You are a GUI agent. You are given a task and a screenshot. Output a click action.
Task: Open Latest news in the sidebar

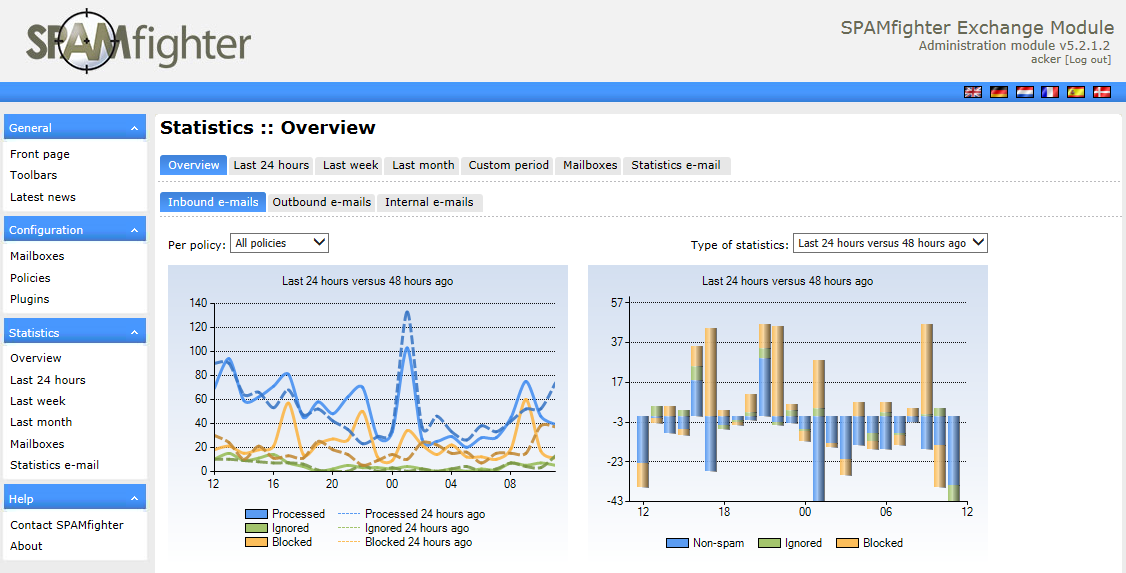(x=42, y=197)
